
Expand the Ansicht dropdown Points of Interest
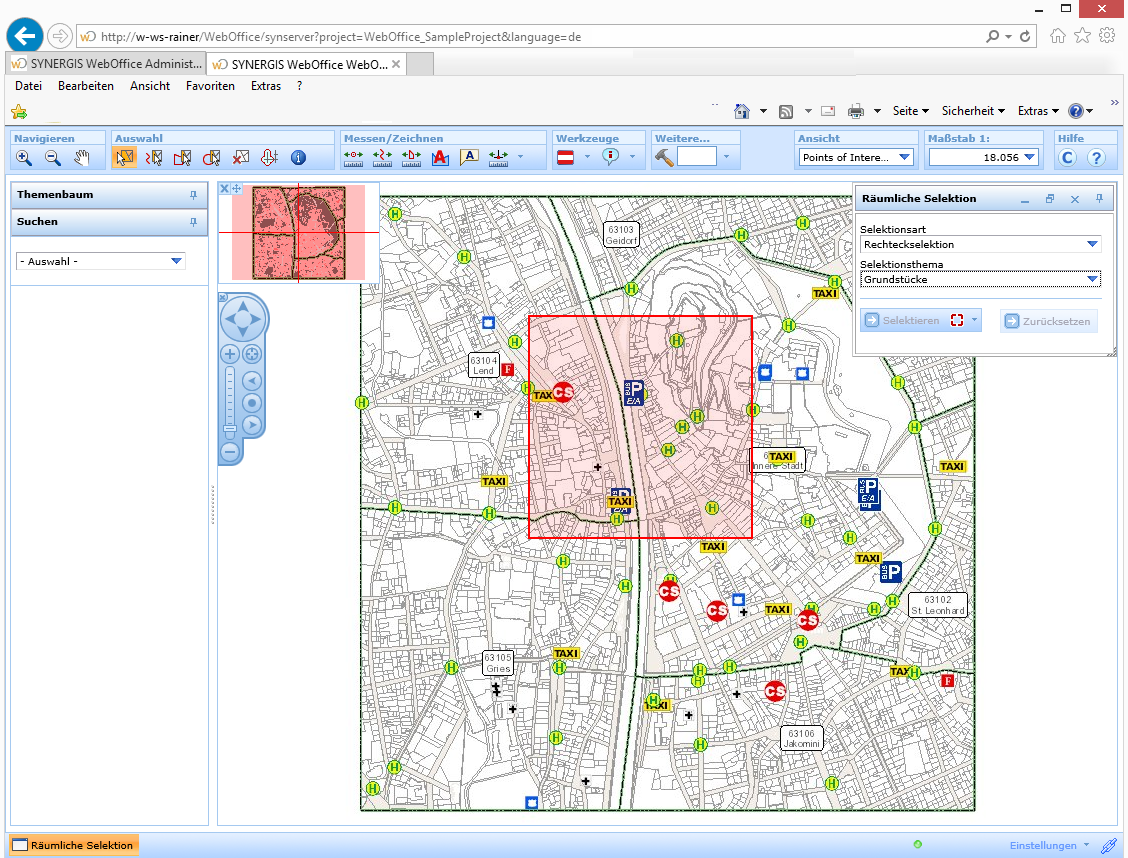pos(904,158)
